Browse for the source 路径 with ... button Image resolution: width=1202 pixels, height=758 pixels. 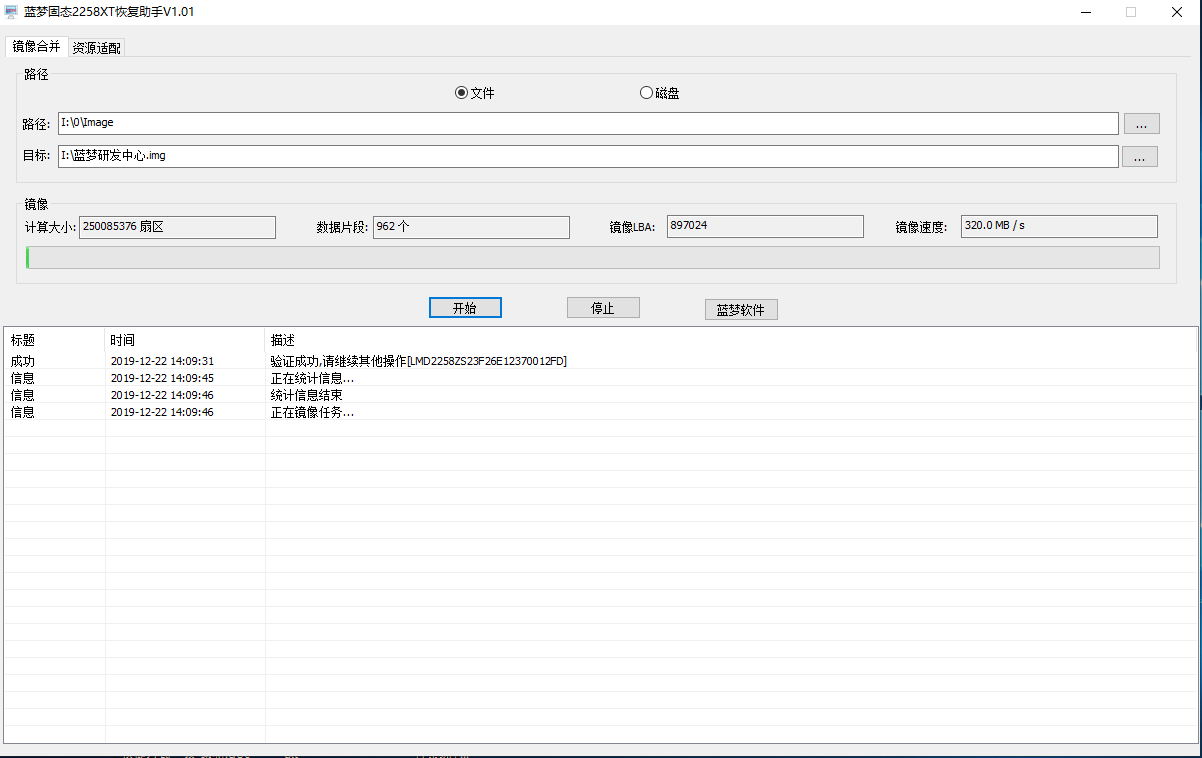point(1142,123)
